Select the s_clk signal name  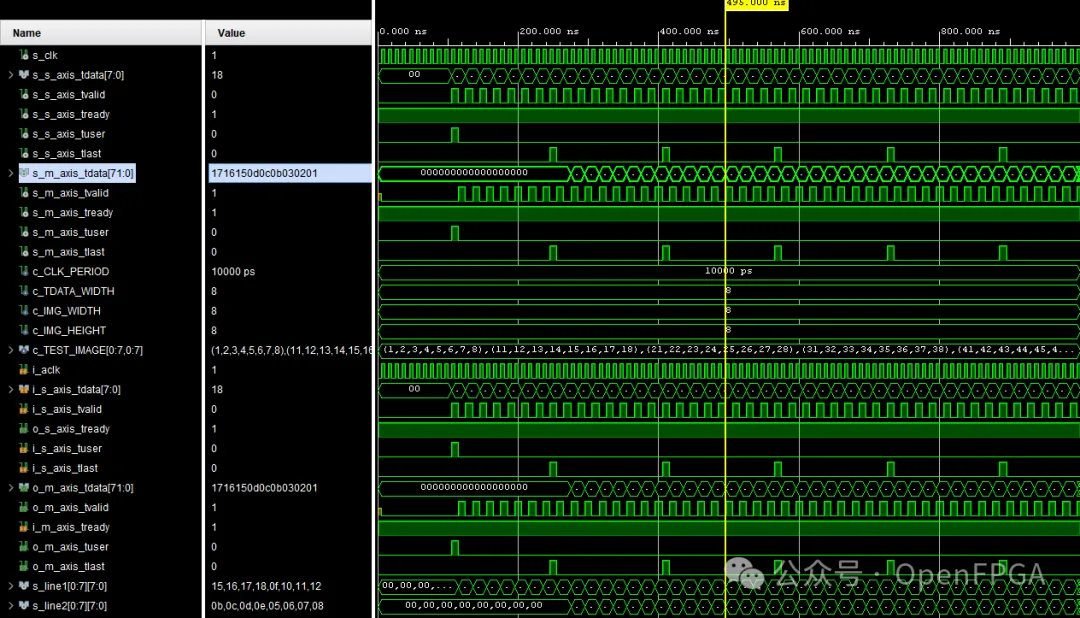tap(45, 55)
